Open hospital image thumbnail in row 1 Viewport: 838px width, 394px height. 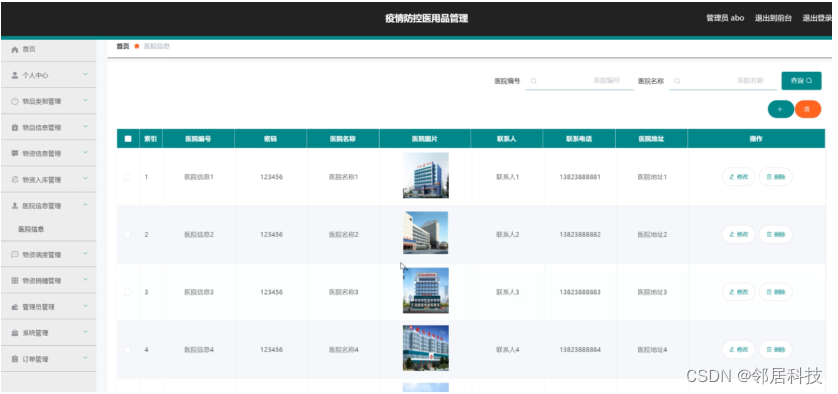425,175
